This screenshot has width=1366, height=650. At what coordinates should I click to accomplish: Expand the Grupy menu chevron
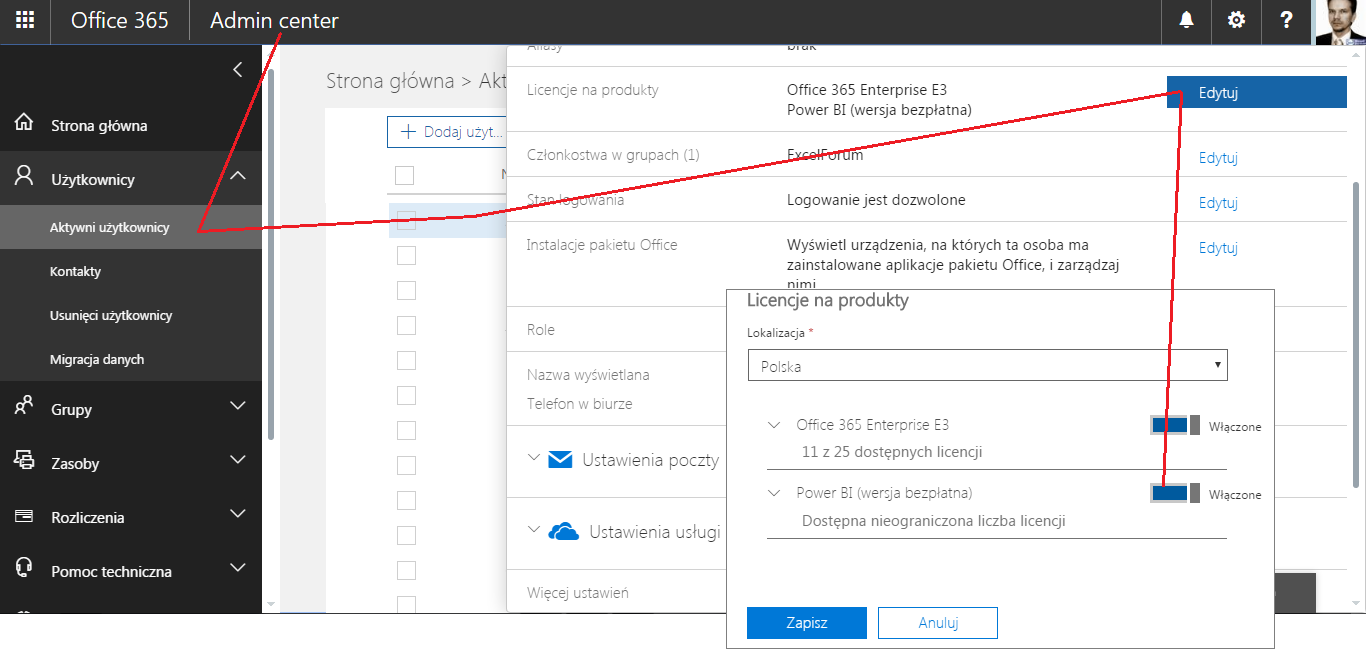tap(238, 406)
